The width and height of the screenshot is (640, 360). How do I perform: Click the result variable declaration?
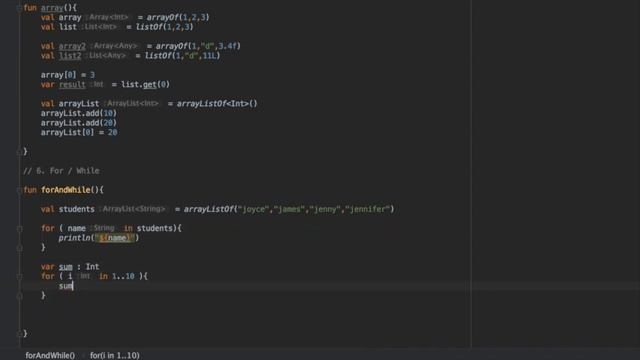coord(72,84)
